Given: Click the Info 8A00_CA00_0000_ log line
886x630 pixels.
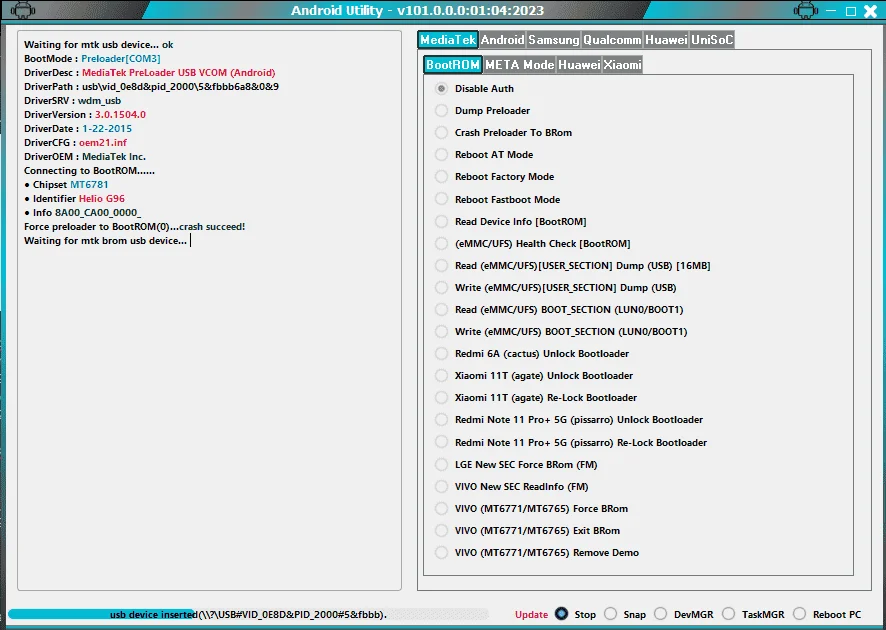Looking at the screenshot, I should (x=83, y=213).
